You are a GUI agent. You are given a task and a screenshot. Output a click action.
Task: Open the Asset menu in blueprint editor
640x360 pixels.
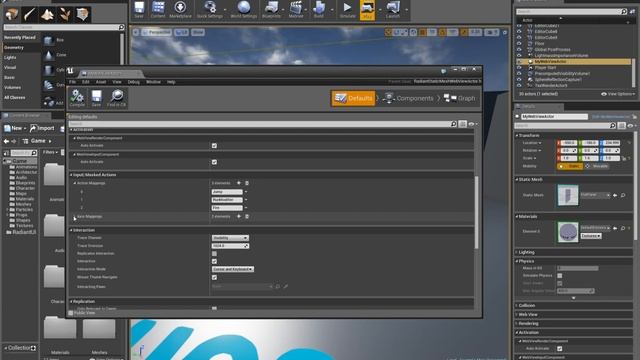click(x=100, y=82)
